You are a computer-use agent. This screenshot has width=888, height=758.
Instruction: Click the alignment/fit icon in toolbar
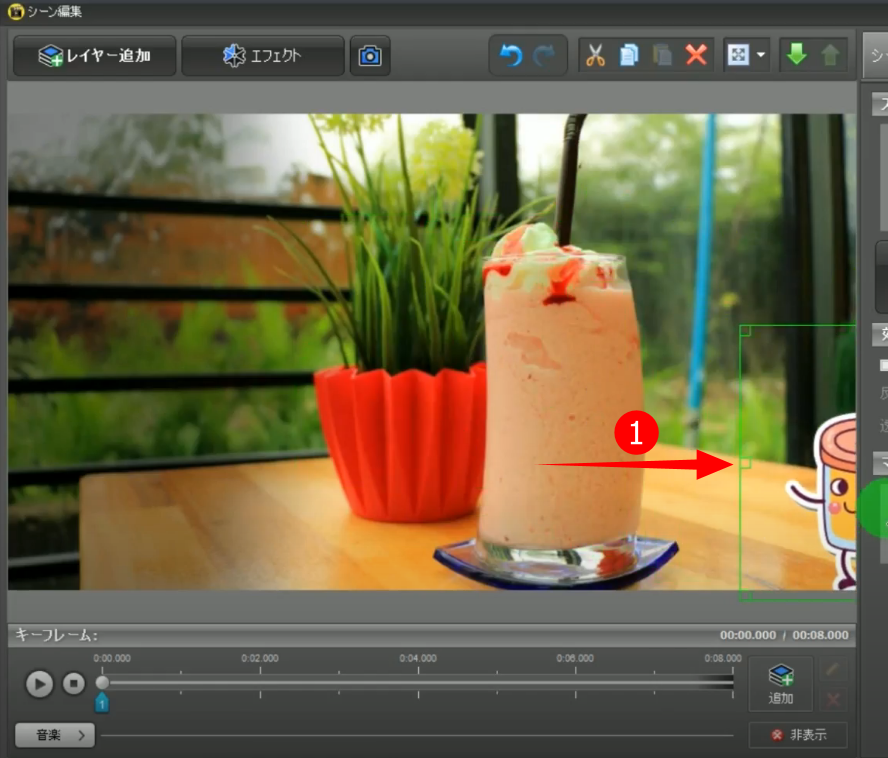click(738, 56)
